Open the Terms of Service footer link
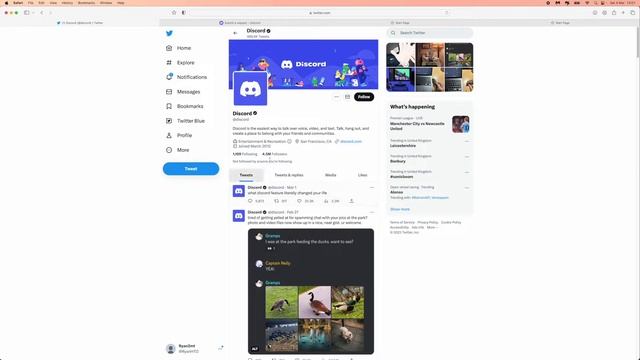 (402, 222)
